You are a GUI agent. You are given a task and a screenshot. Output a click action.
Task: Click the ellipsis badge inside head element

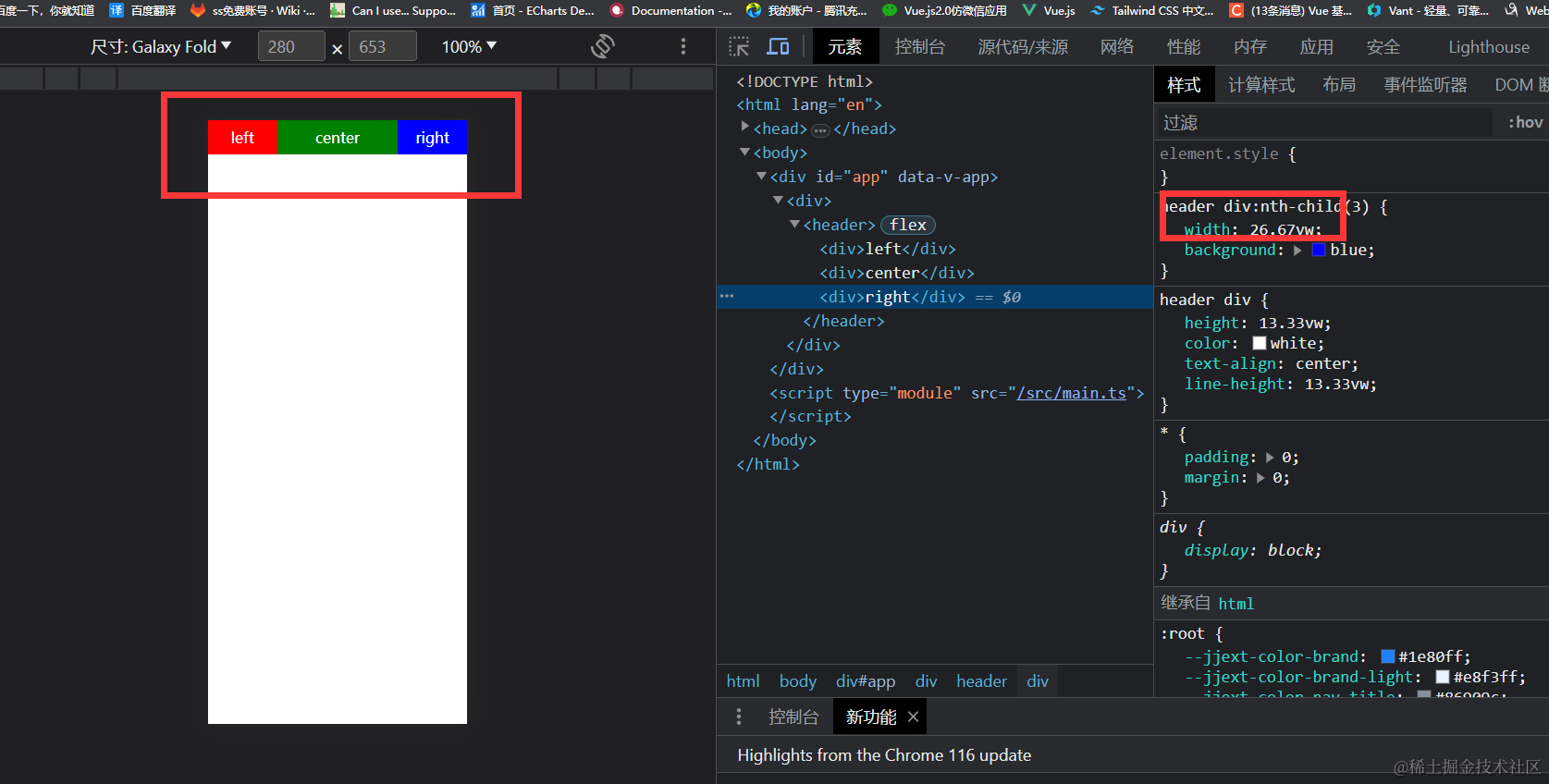[x=820, y=129]
